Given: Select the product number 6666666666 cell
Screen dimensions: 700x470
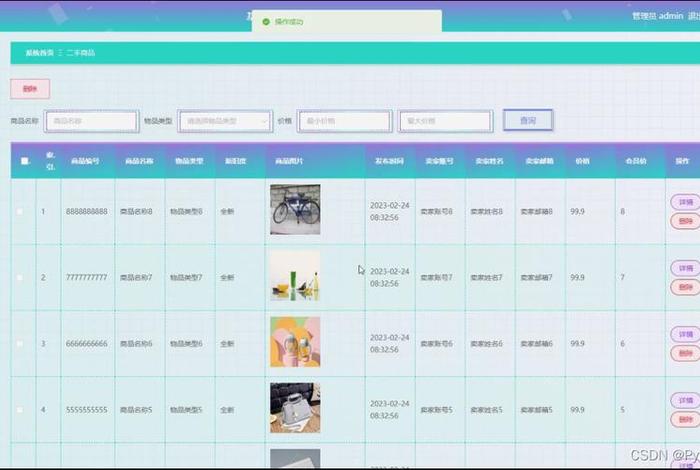Looking at the screenshot, I should (x=87, y=344).
